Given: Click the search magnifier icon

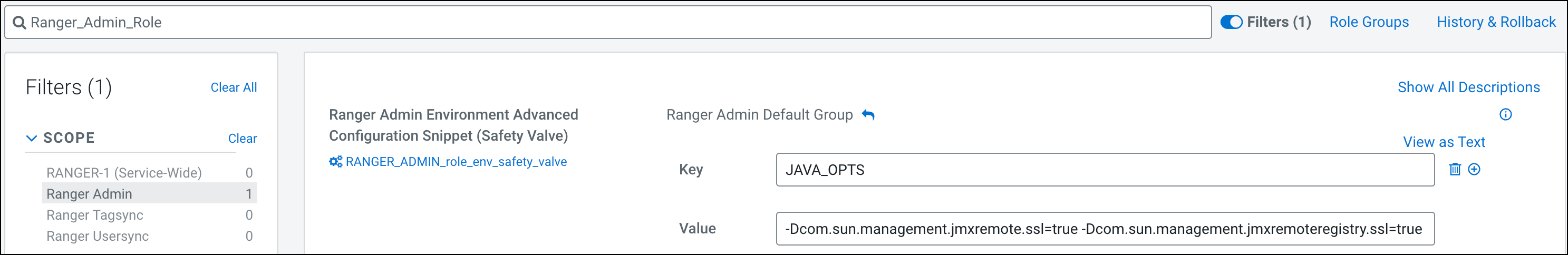Looking at the screenshot, I should click(19, 23).
